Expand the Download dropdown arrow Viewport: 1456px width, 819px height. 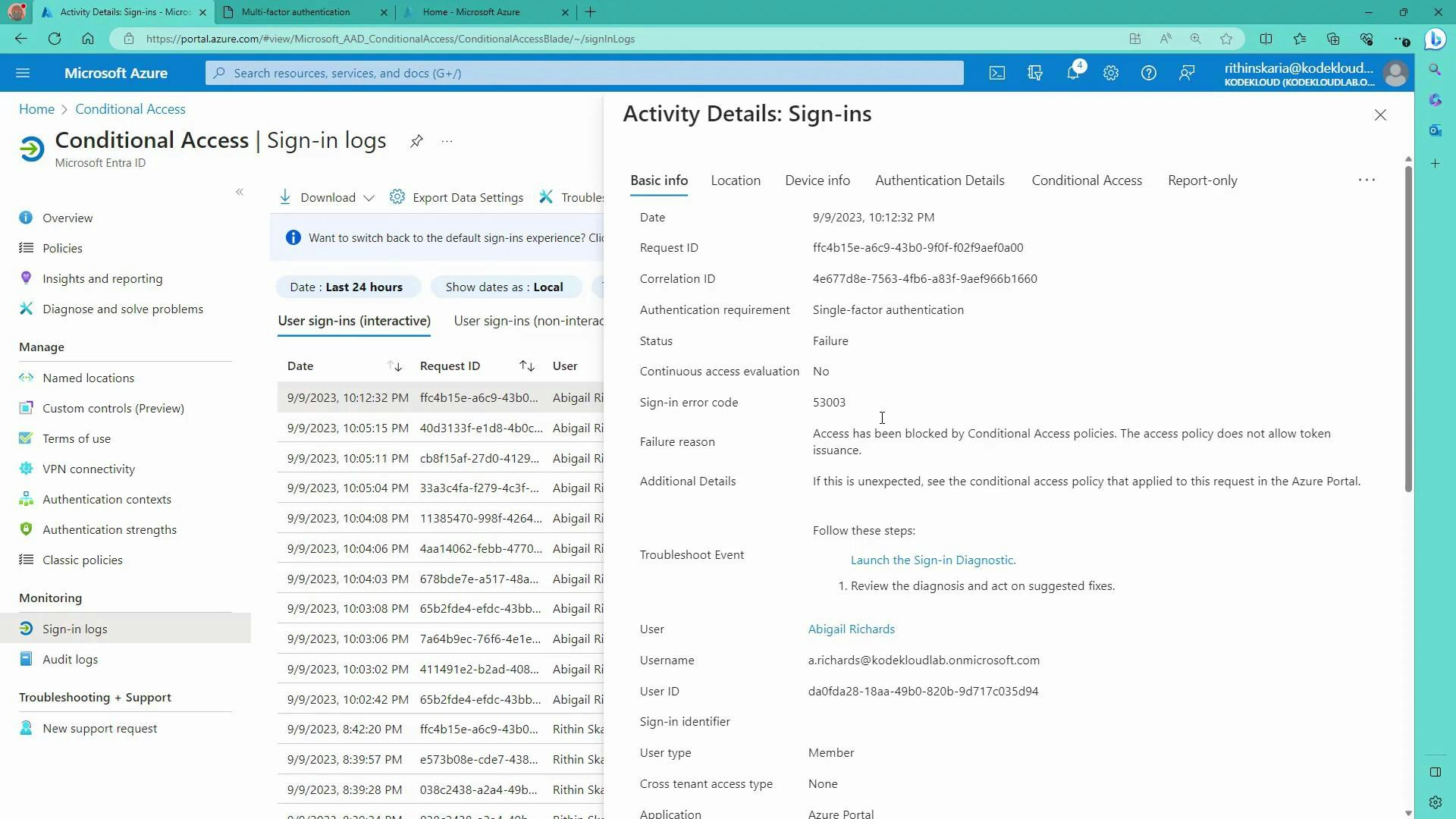(x=369, y=197)
